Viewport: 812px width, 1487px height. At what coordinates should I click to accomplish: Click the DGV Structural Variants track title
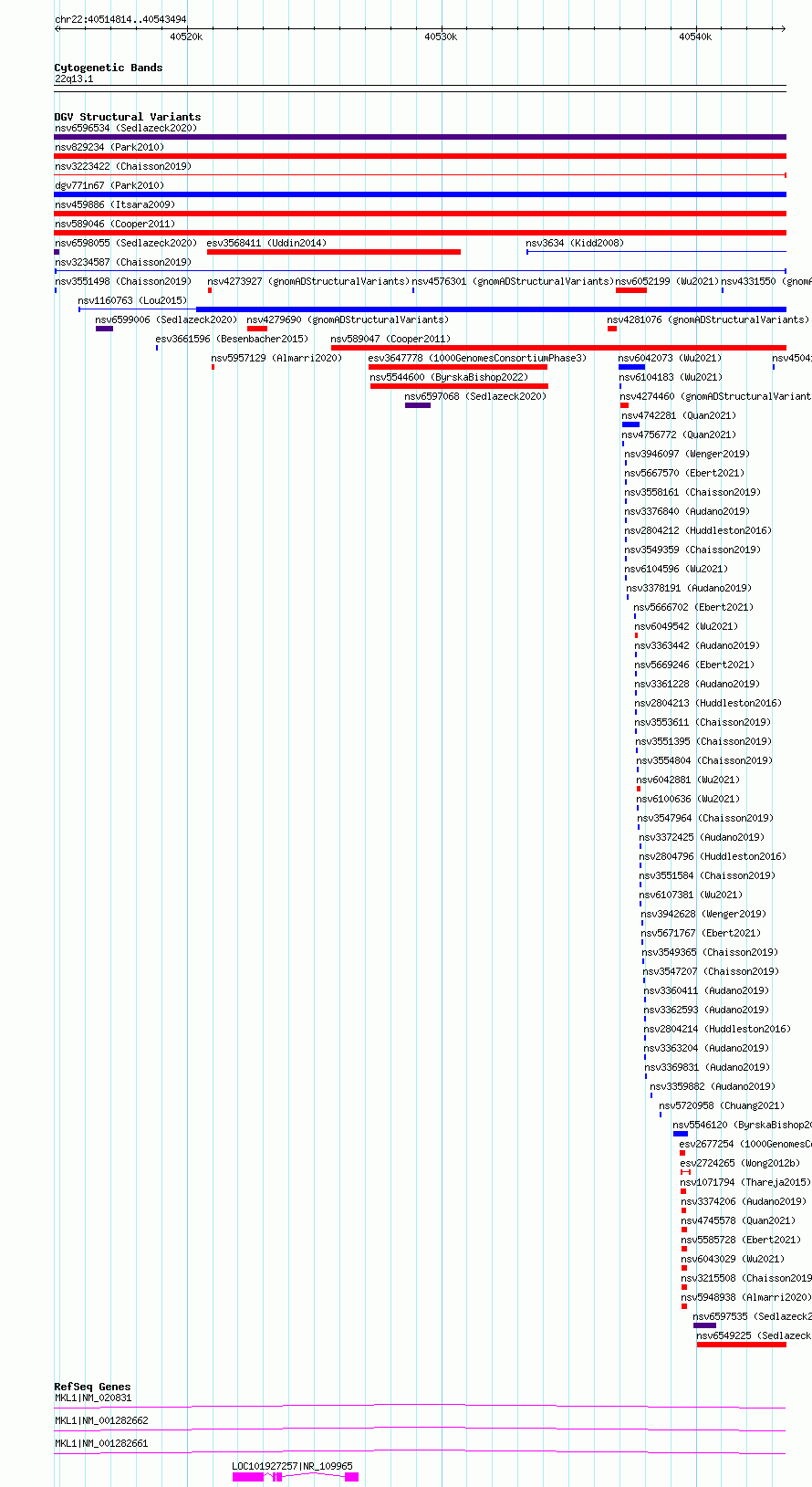(128, 117)
